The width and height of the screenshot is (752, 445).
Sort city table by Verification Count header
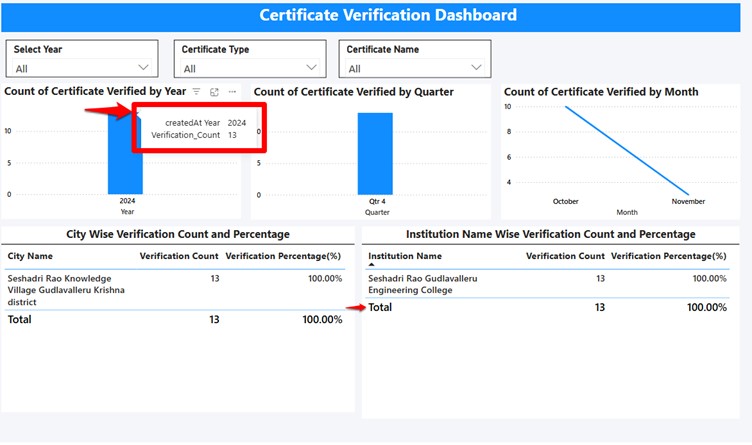click(x=179, y=256)
